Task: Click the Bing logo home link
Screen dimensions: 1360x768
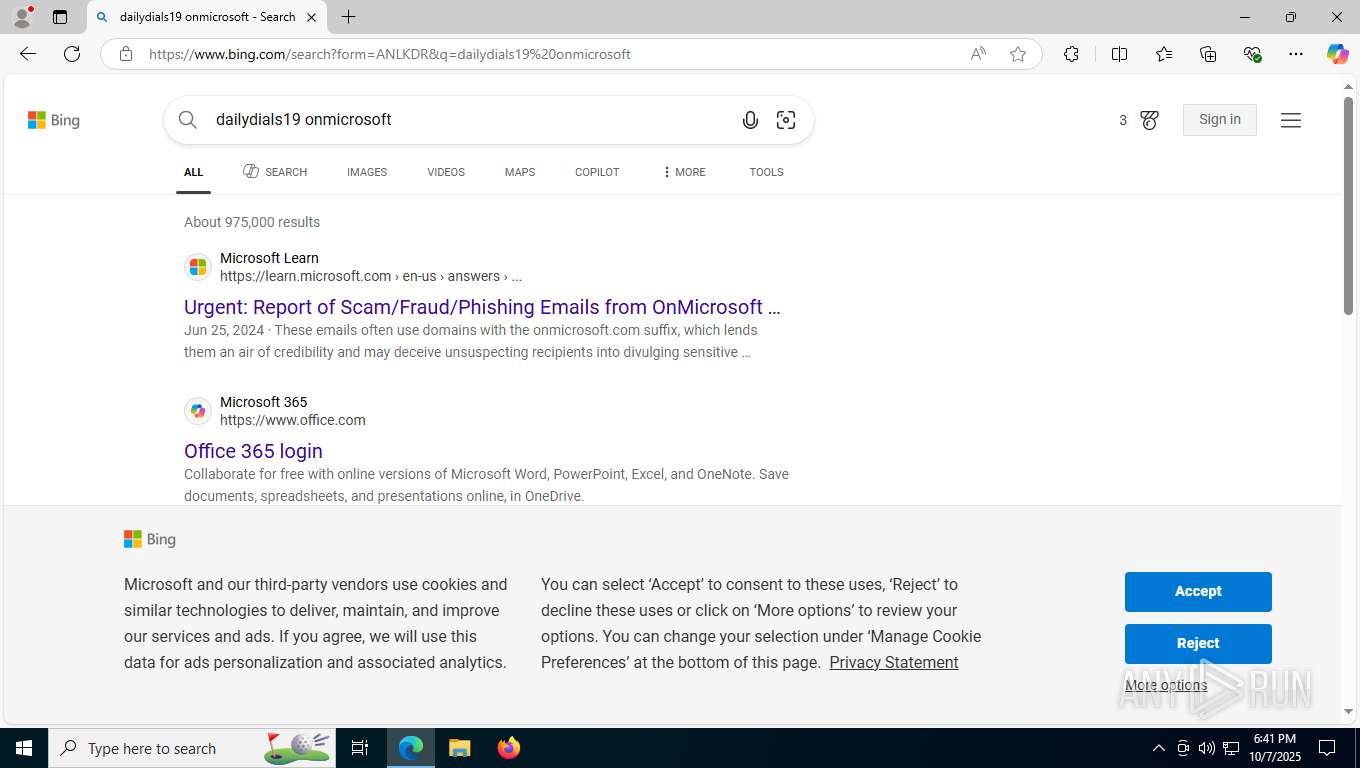Action: (x=54, y=120)
